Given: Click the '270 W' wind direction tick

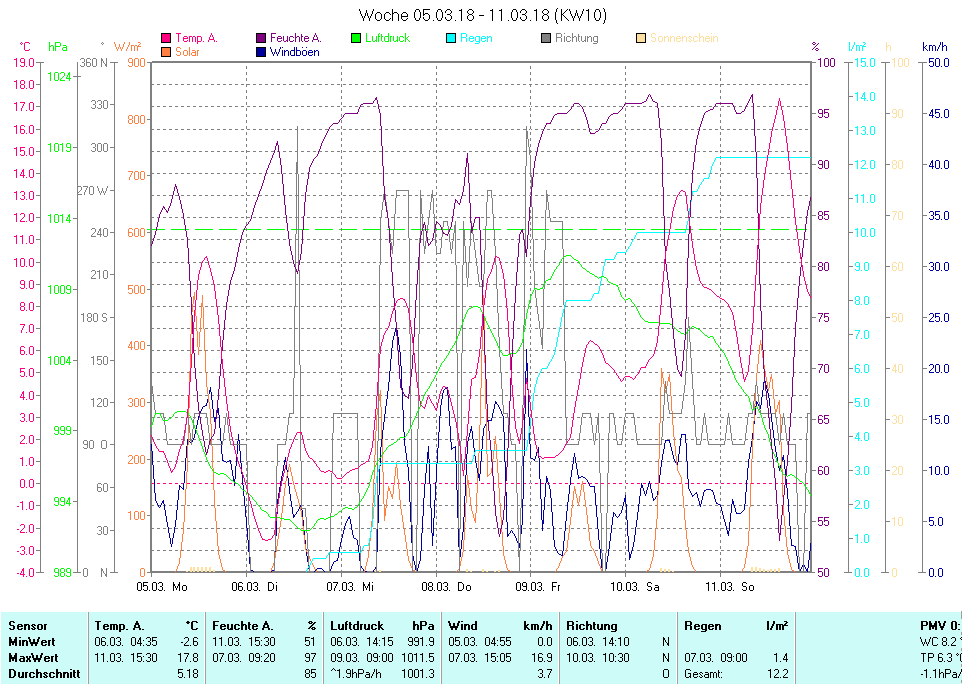Looking at the screenshot, I should 92,191.
